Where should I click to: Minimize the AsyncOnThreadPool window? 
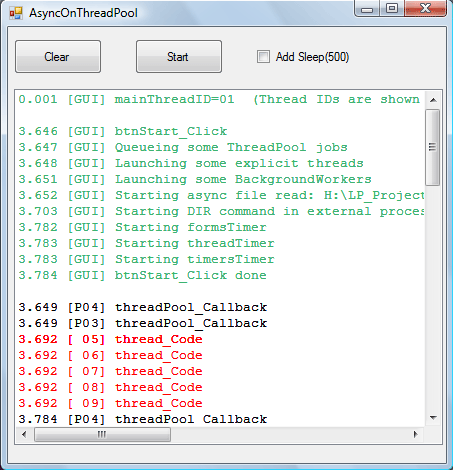pos(367,9)
